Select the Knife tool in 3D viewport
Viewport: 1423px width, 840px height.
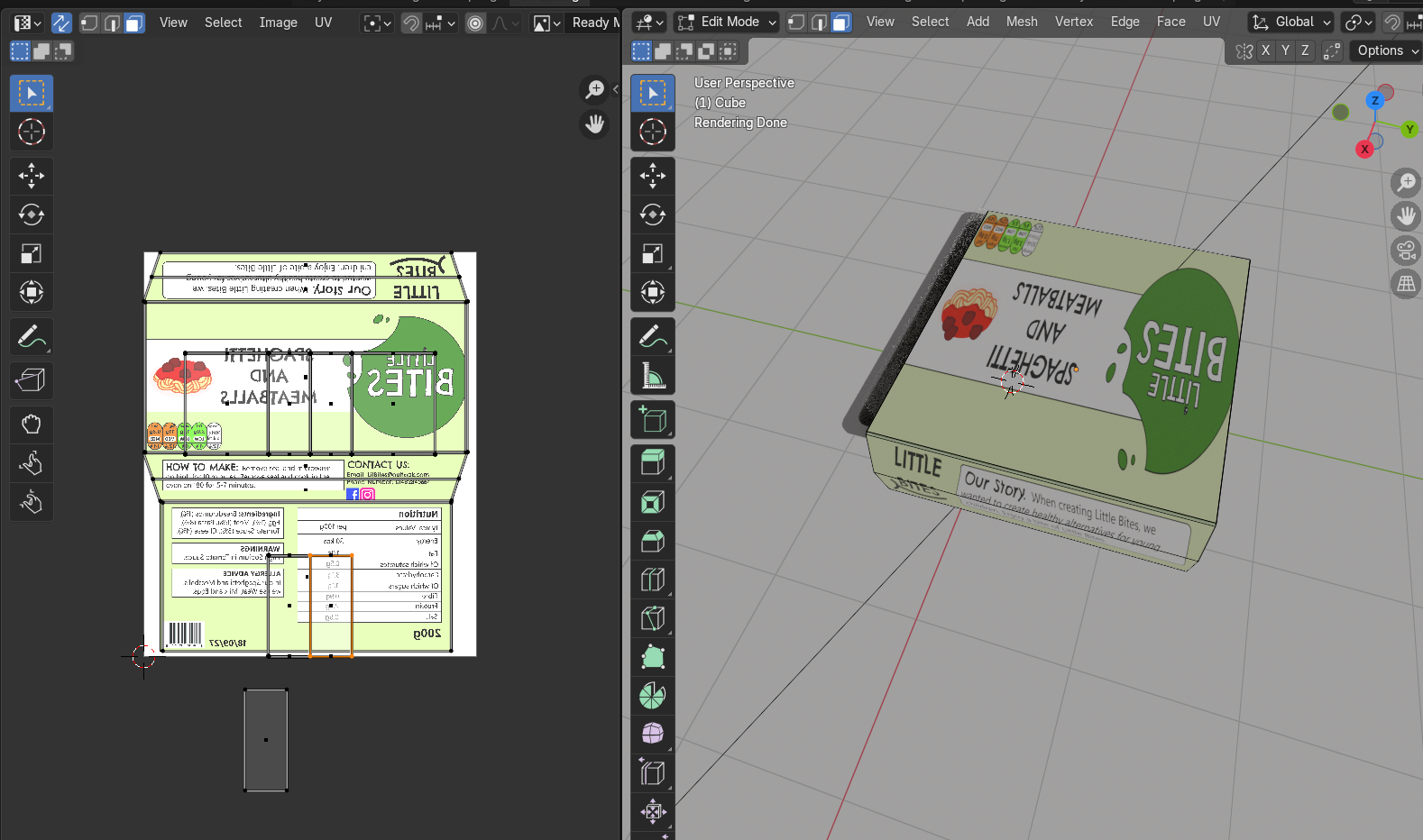pyautogui.click(x=652, y=618)
